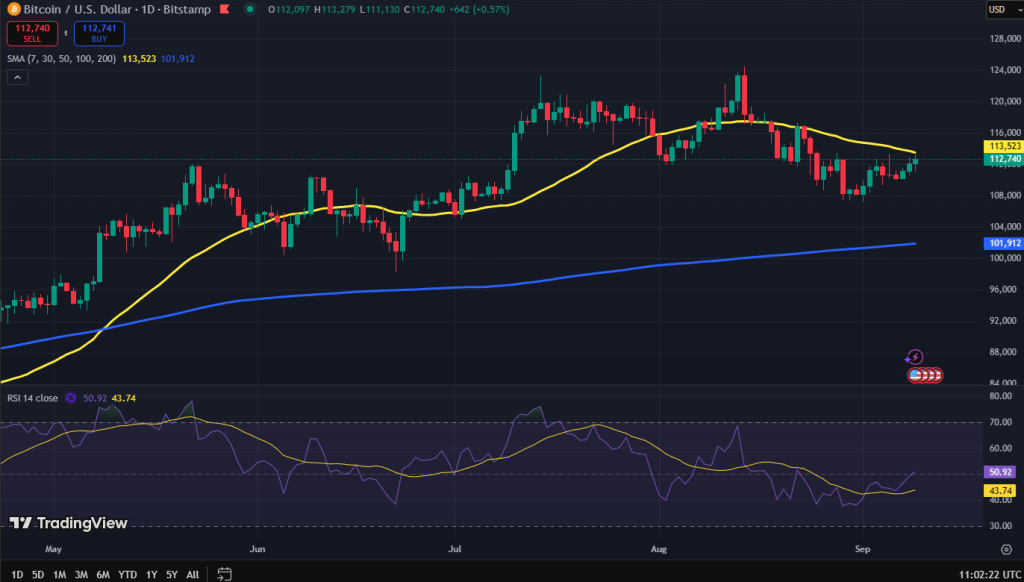Click the open value O112,097
The width and height of the screenshot is (1024, 582).
(x=289, y=10)
